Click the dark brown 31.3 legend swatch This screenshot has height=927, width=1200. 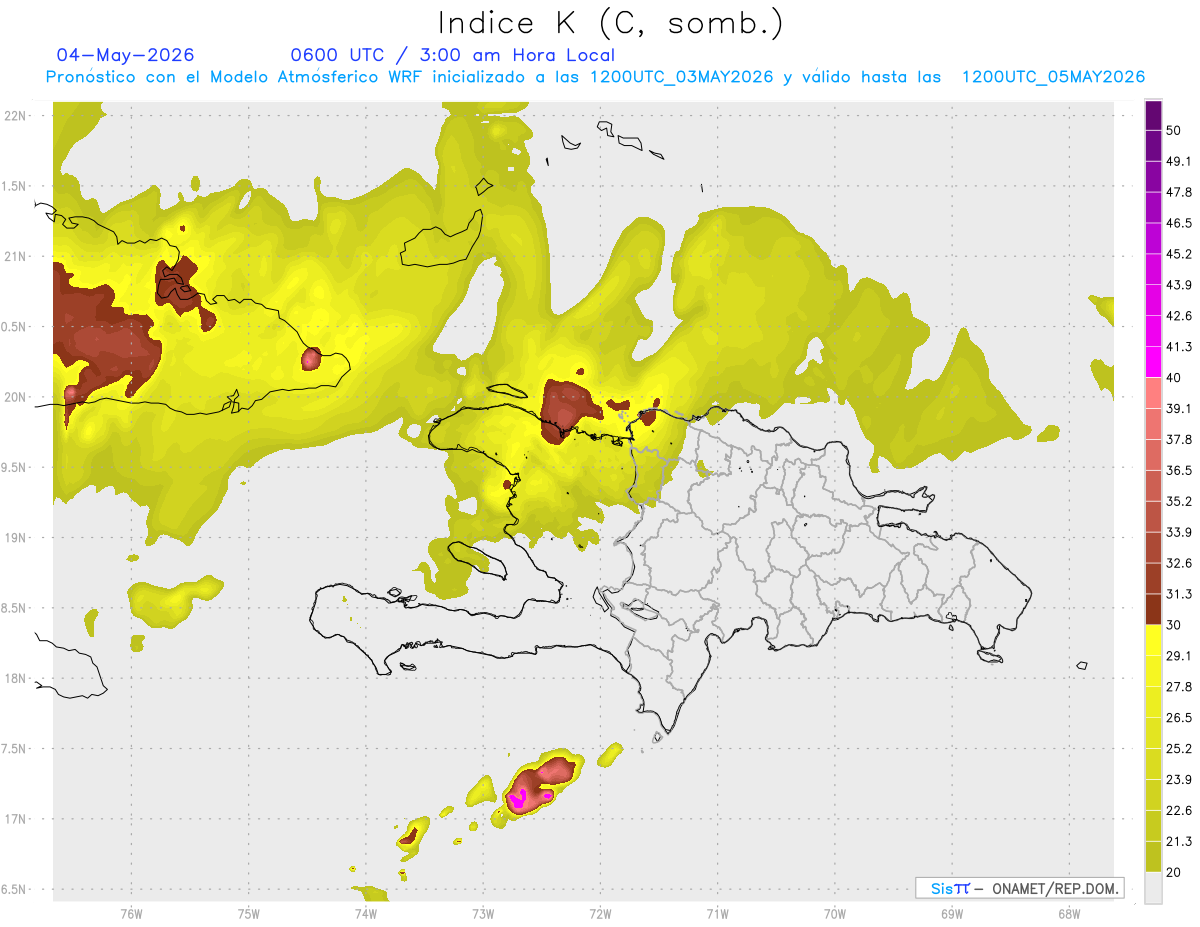tap(1153, 609)
